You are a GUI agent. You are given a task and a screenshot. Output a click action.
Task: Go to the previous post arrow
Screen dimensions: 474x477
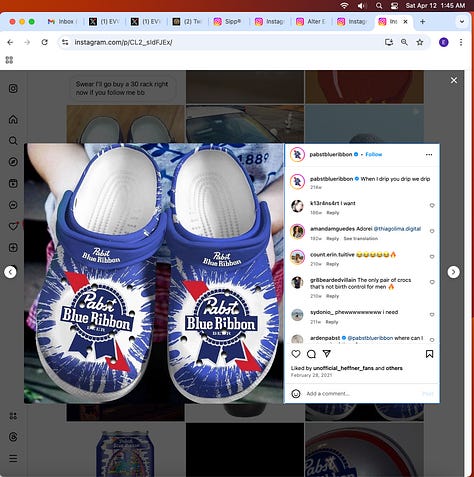click(10, 272)
